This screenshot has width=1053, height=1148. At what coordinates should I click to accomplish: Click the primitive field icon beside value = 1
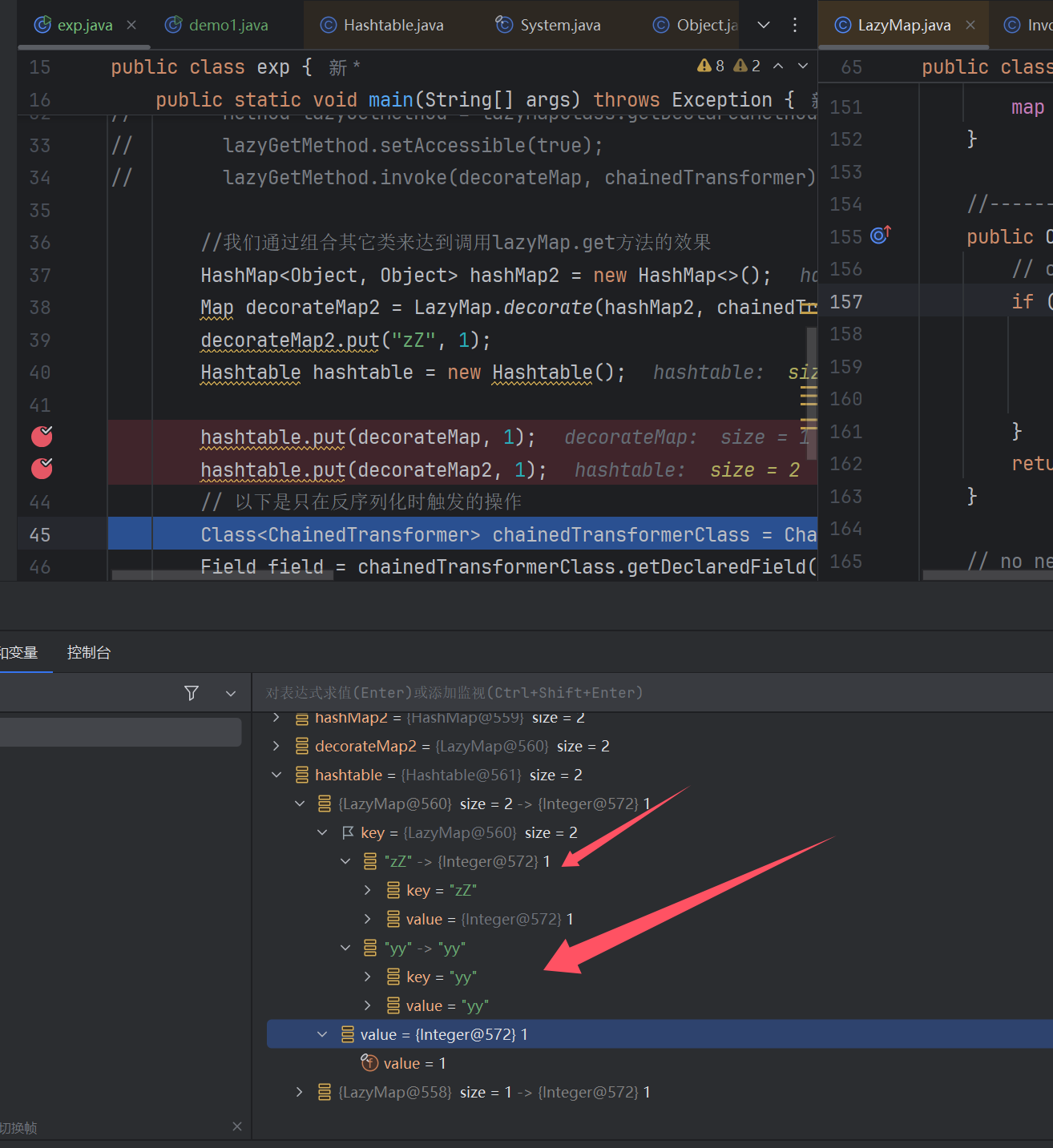tap(369, 1063)
